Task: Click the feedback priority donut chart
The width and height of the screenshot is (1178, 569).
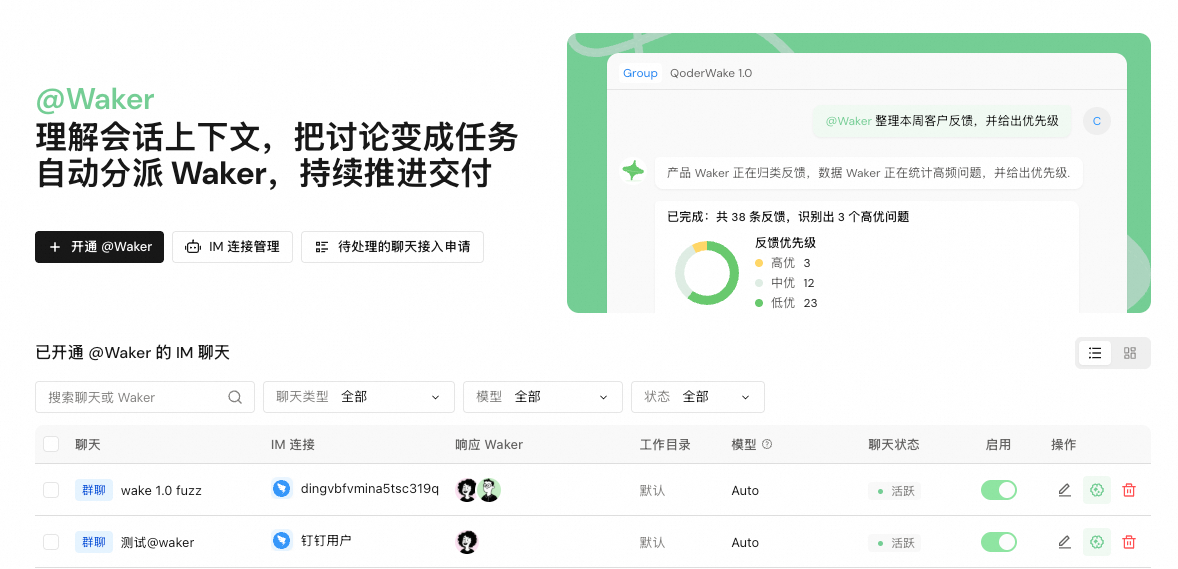Action: (707, 273)
